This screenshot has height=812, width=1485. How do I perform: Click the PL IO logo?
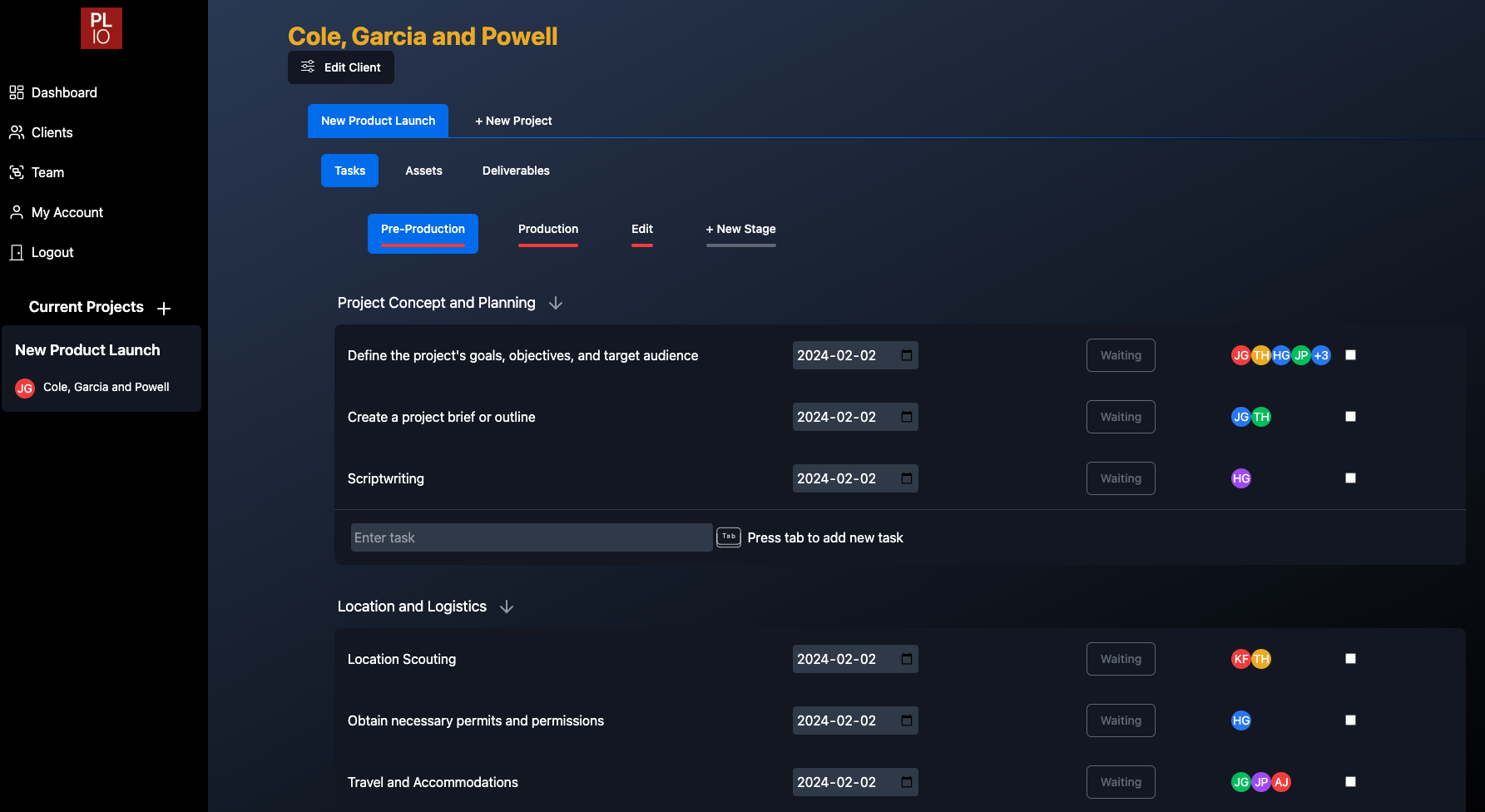click(x=101, y=27)
